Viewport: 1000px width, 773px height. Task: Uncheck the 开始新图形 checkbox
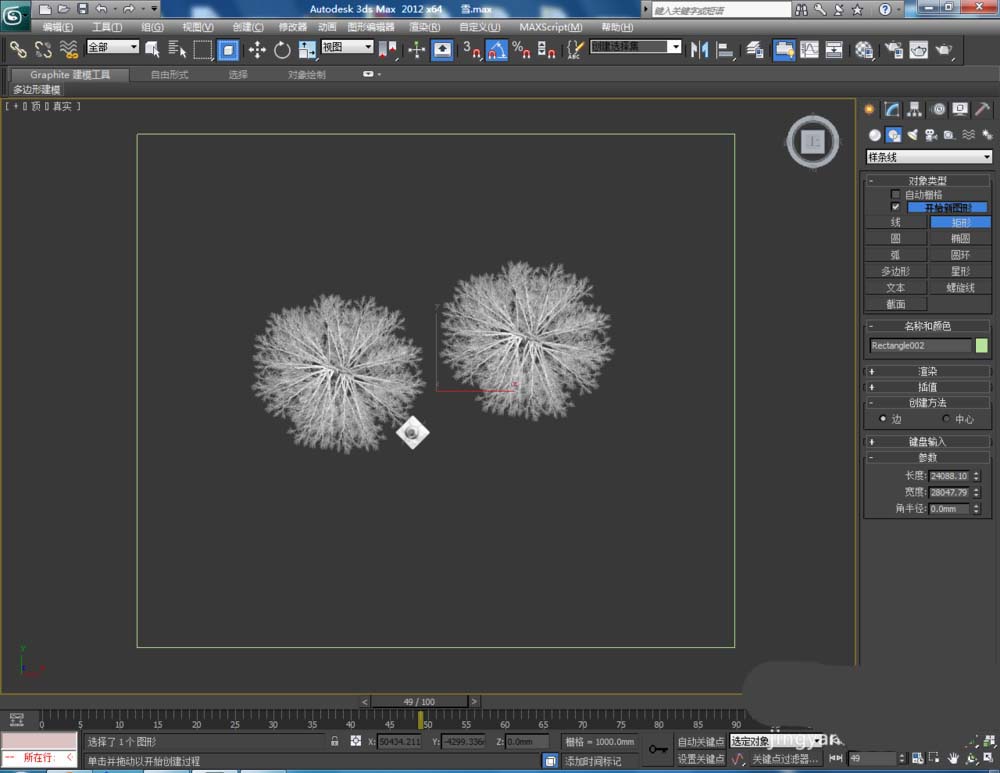pyautogui.click(x=896, y=207)
